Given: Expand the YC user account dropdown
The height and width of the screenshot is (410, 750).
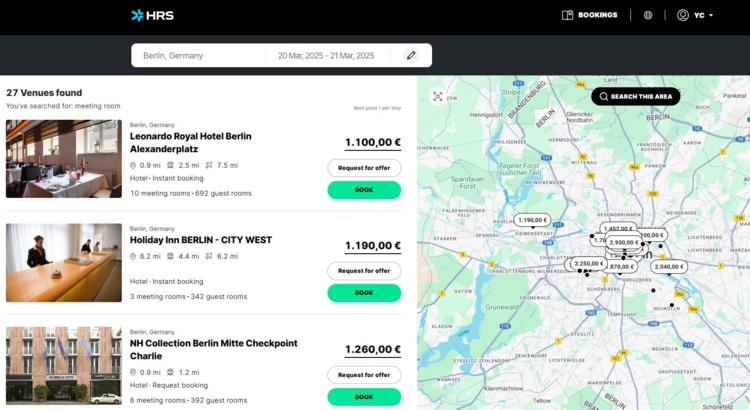Looking at the screenshot, I should pyautogui.click(x=695, y=15).
